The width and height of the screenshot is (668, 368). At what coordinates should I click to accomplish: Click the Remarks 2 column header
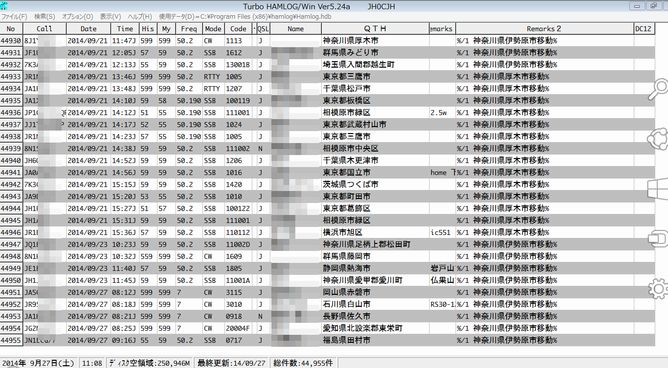pos(544,29)
